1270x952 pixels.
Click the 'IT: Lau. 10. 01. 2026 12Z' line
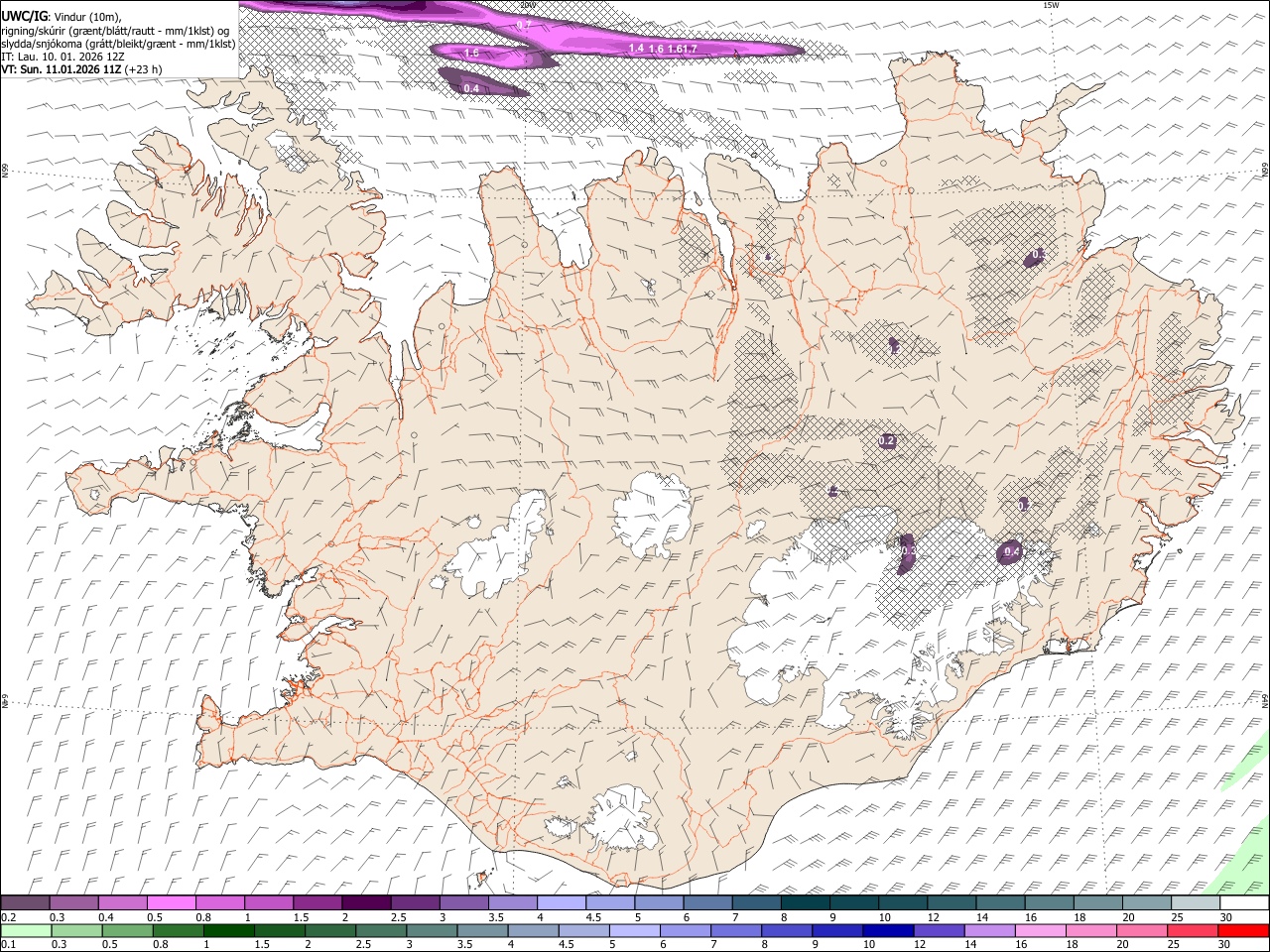(x=63, y=57)
